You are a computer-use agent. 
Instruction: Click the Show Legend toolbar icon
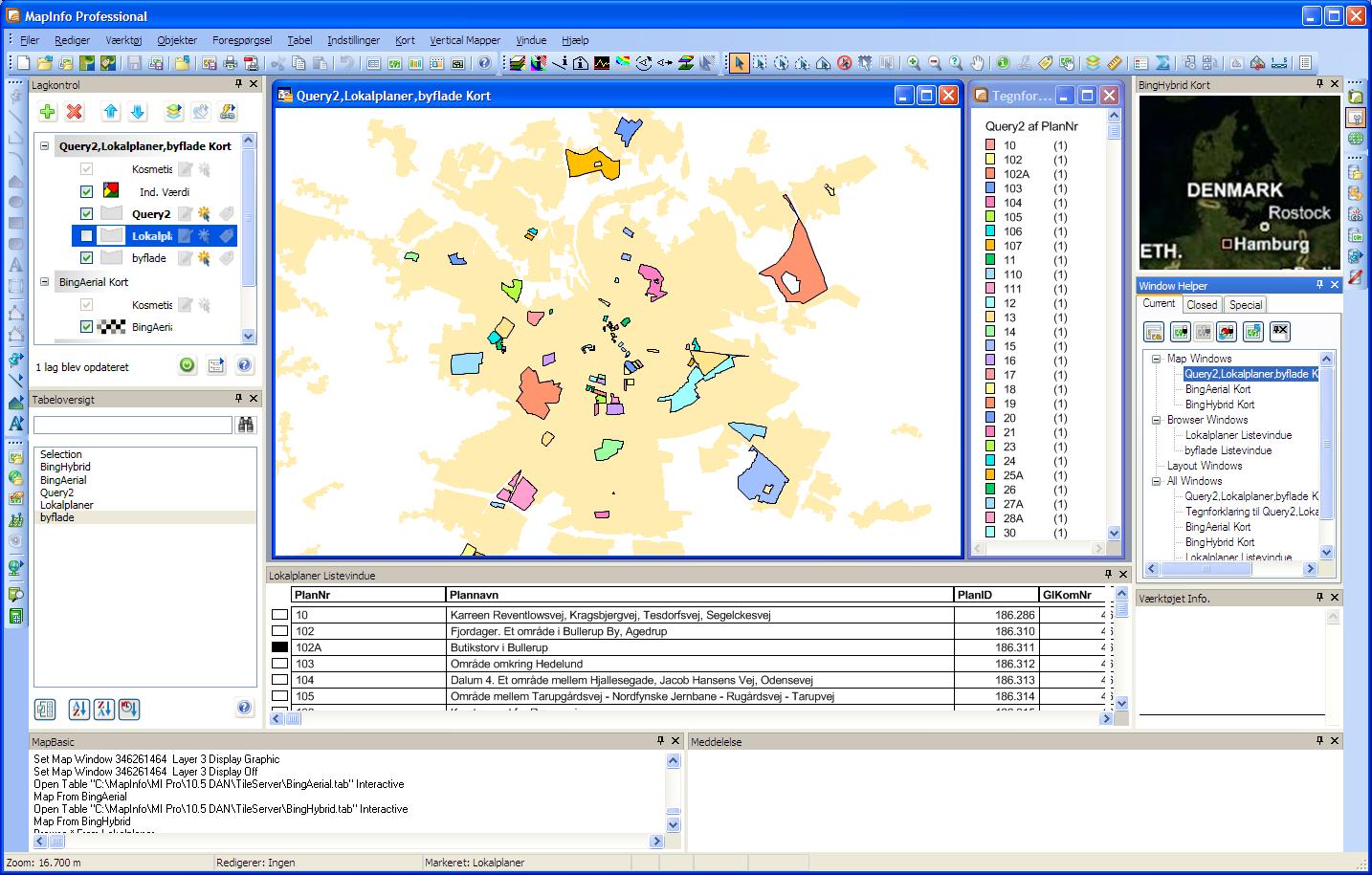[x=1141, y=63]
